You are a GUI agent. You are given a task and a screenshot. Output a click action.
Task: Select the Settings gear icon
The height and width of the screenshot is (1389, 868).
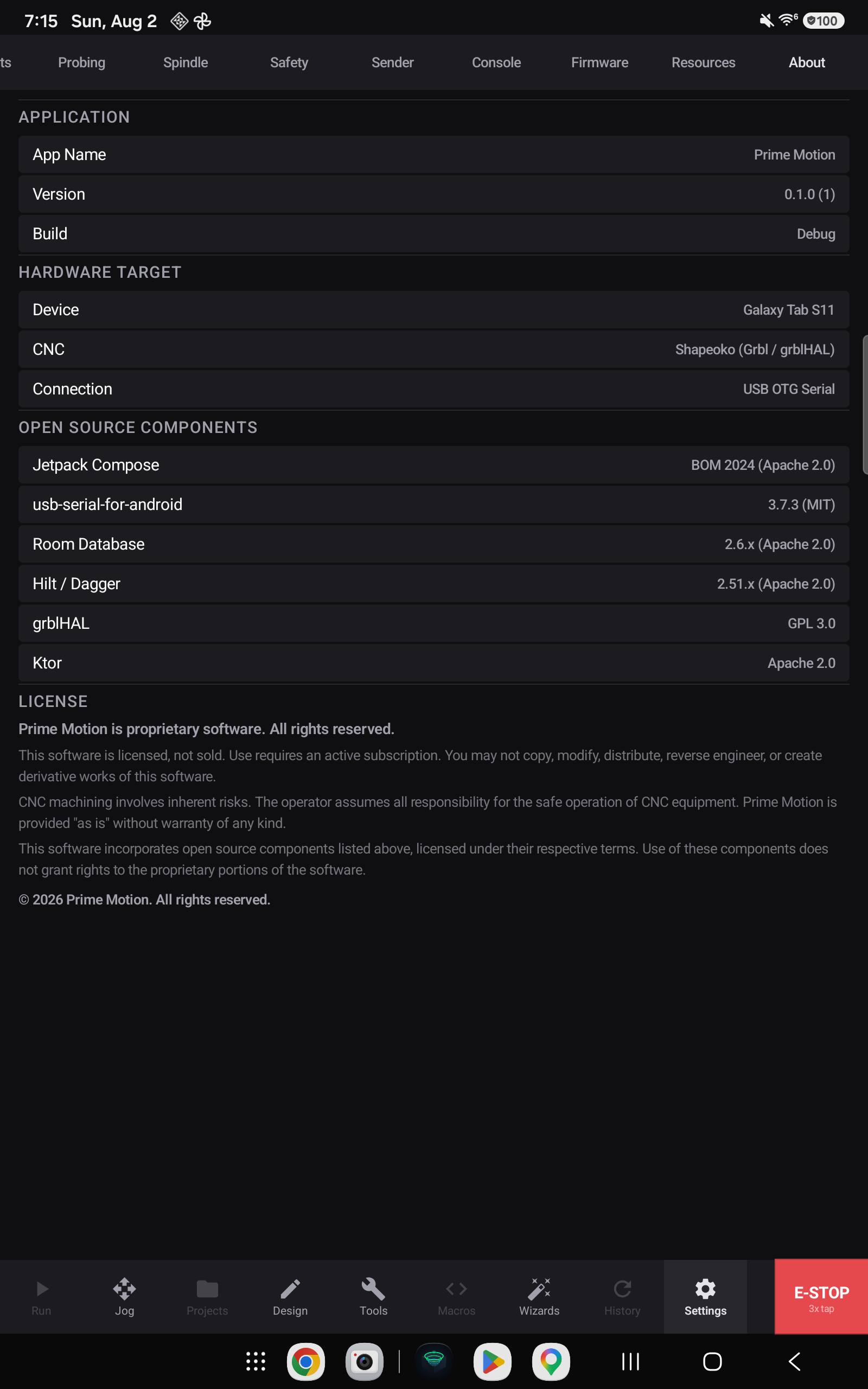click(x=705, y=1289)
